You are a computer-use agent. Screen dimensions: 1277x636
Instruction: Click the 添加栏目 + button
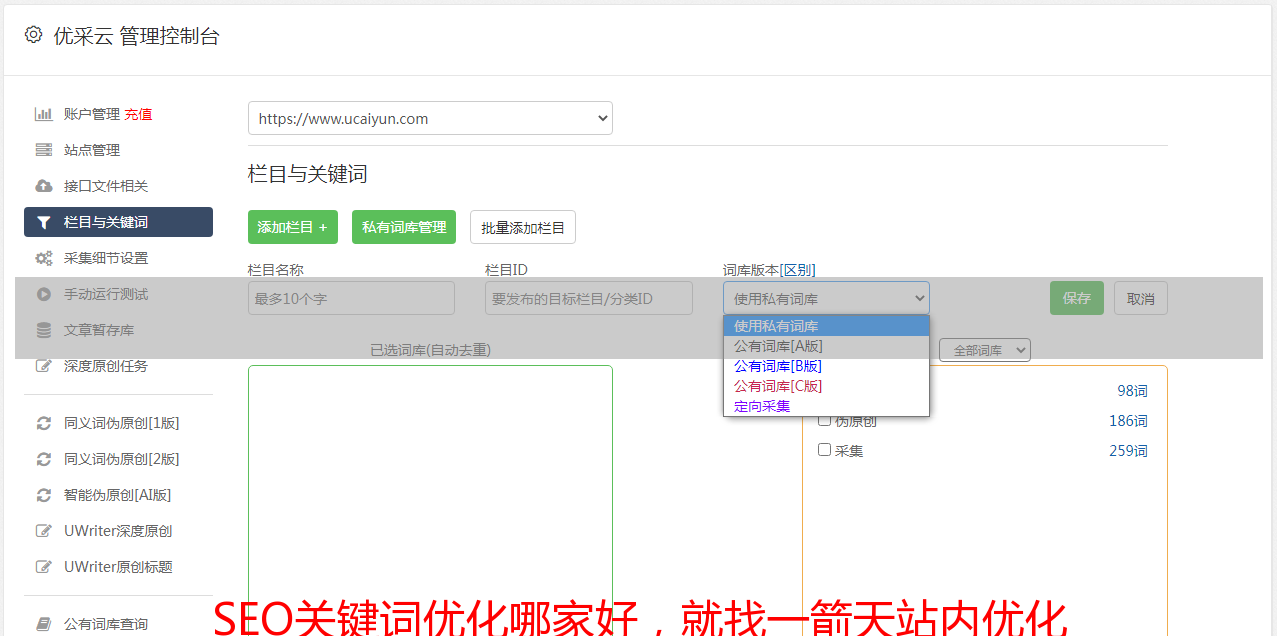[293, 227]
